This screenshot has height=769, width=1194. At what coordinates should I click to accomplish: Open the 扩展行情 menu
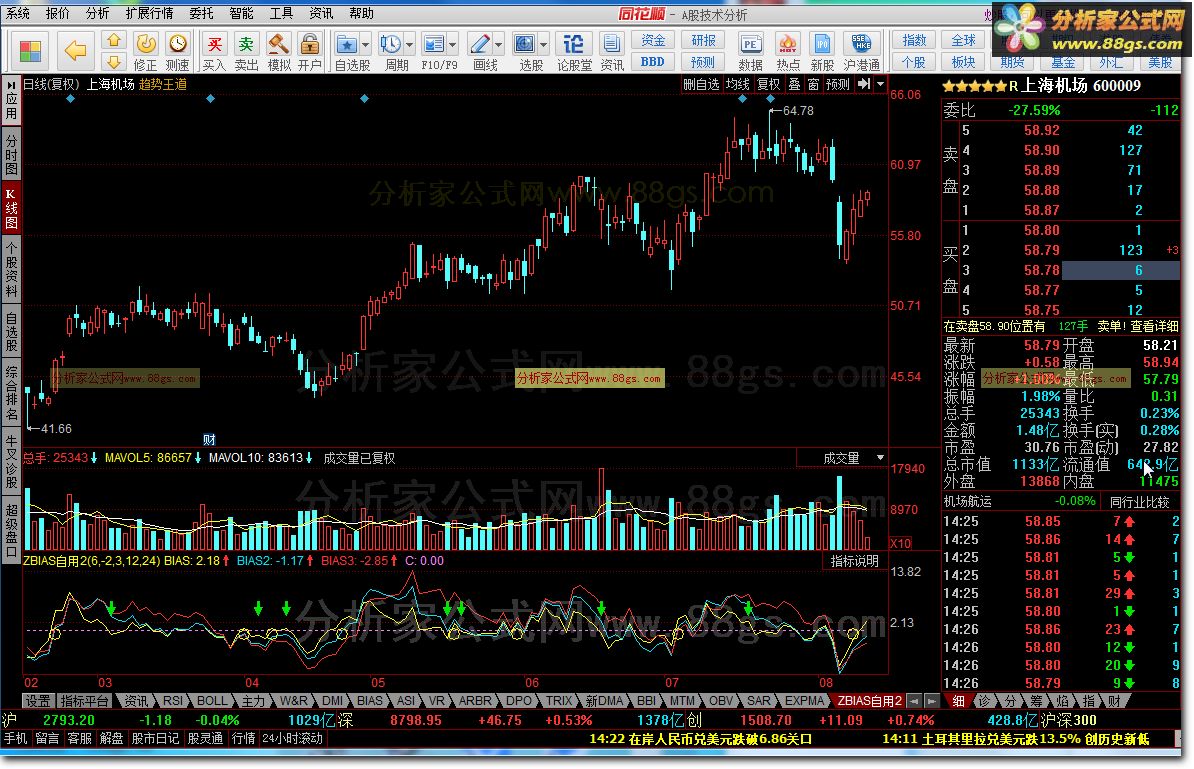click(149, 13)
